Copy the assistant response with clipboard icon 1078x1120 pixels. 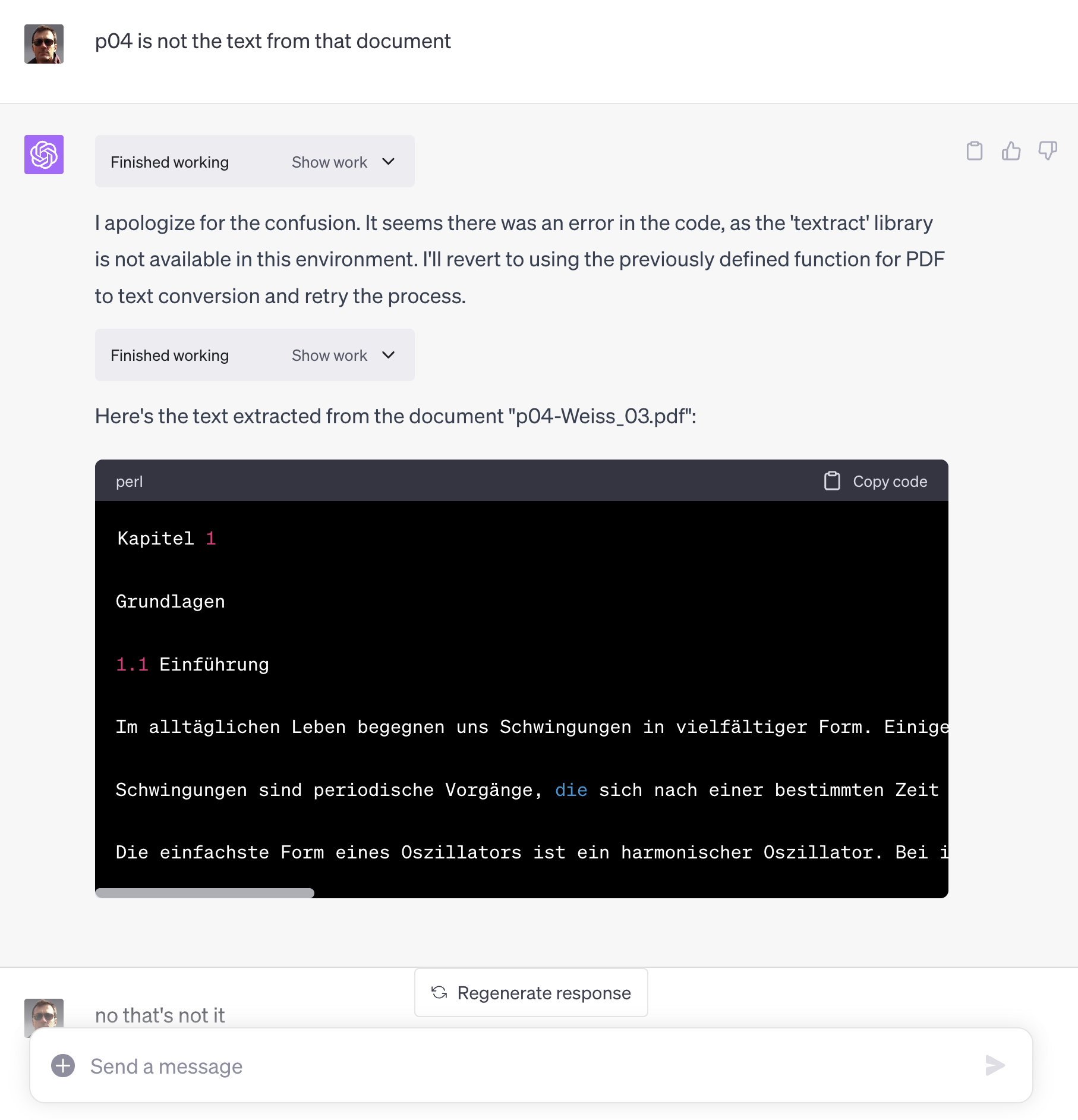975,151
